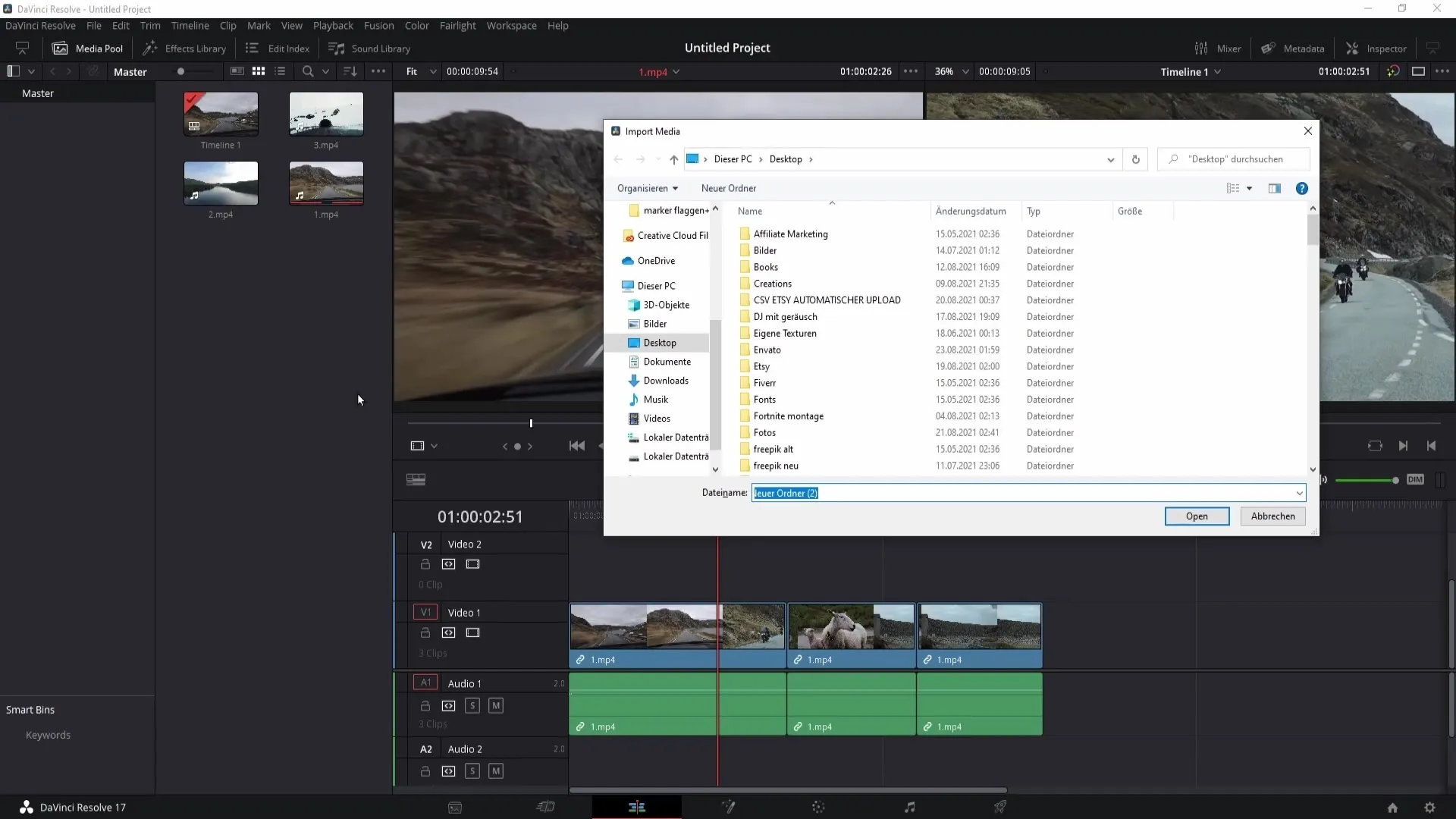Screen dimensions: 1456x819
Task: Toggle lock on Video 1 track
Action: tap(425, 632)
